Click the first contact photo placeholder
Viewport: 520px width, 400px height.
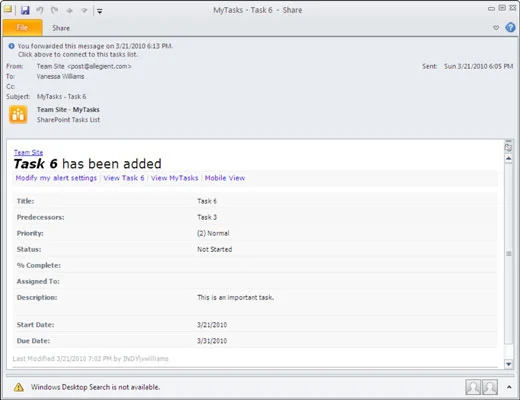coord(473,387)
